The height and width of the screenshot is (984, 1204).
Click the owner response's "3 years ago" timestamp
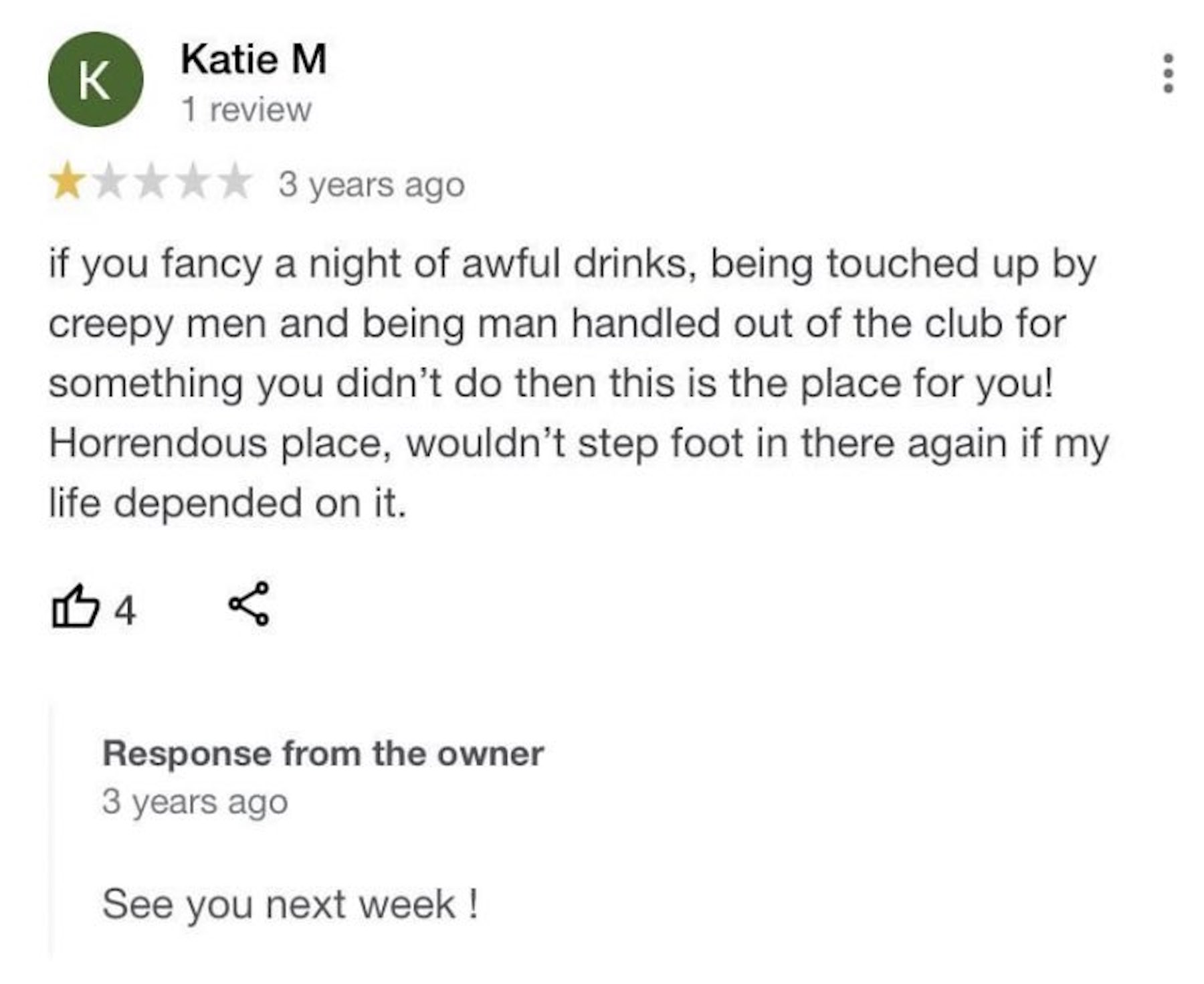coord(195,802)
